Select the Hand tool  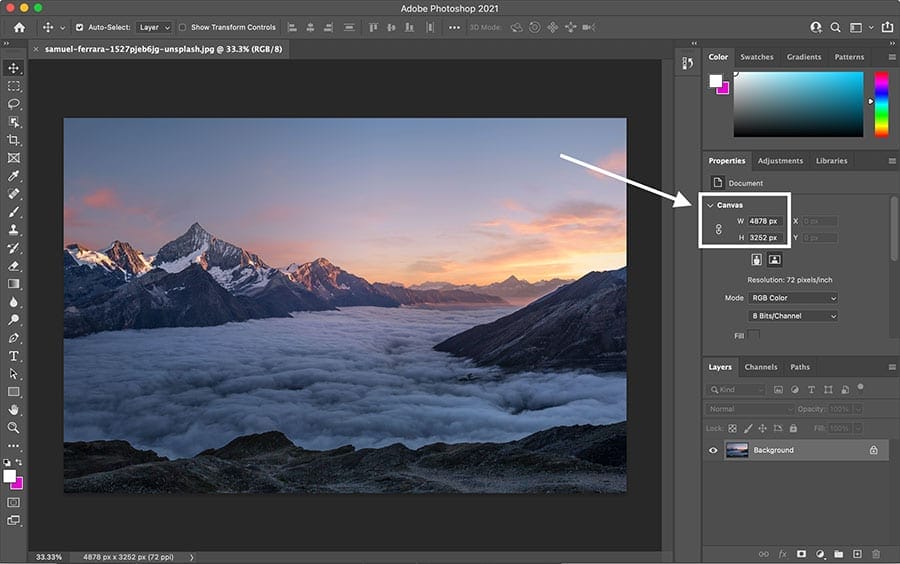14,410
